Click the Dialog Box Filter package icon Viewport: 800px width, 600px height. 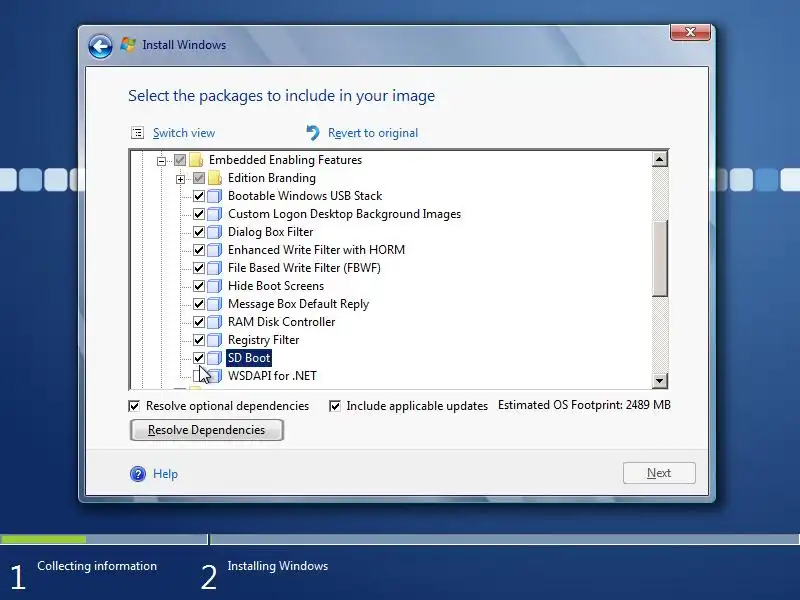(215, 232)
